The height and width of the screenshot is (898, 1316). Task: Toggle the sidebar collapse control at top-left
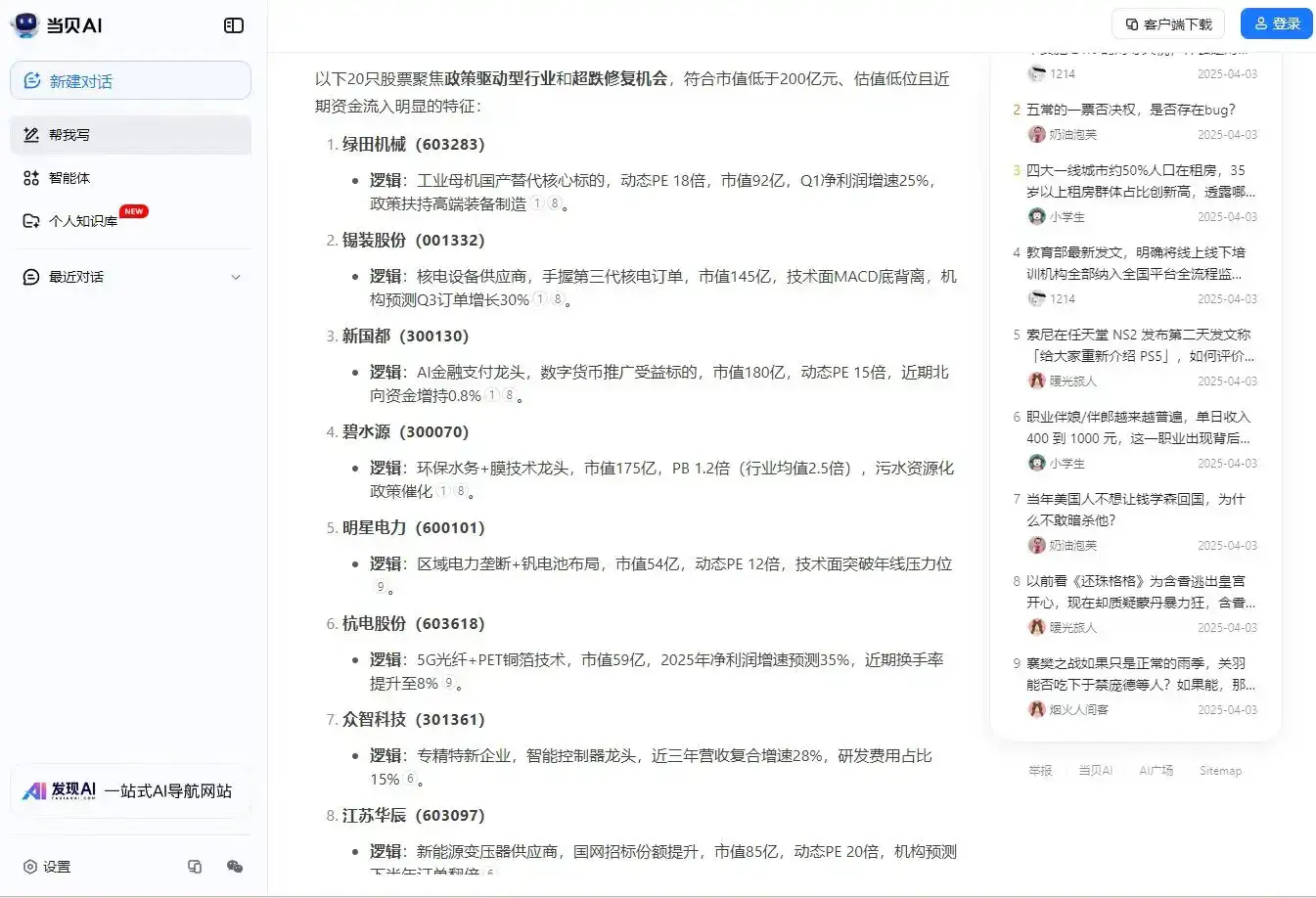pyautogui.click(x=233, y=24)
